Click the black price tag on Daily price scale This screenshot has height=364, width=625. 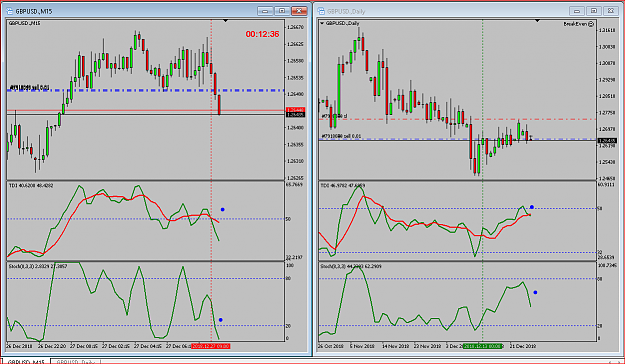pos(607,140)
